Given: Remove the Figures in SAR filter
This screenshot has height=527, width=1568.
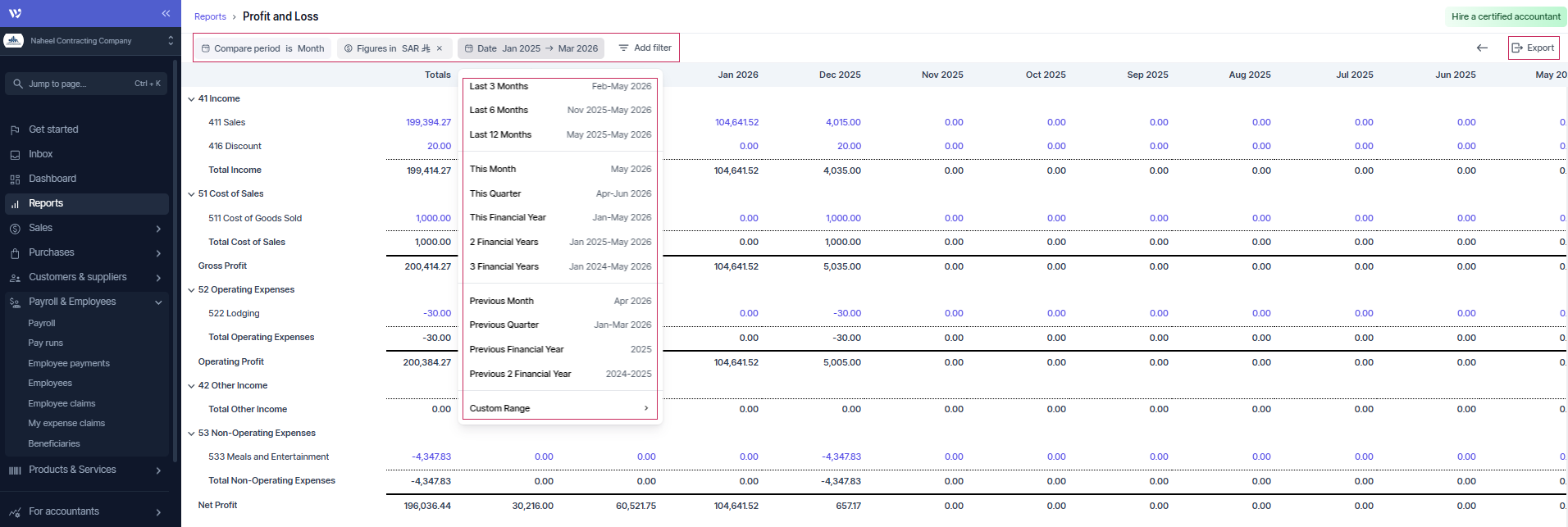Looking at the screenshot, I should pos(440,48).
